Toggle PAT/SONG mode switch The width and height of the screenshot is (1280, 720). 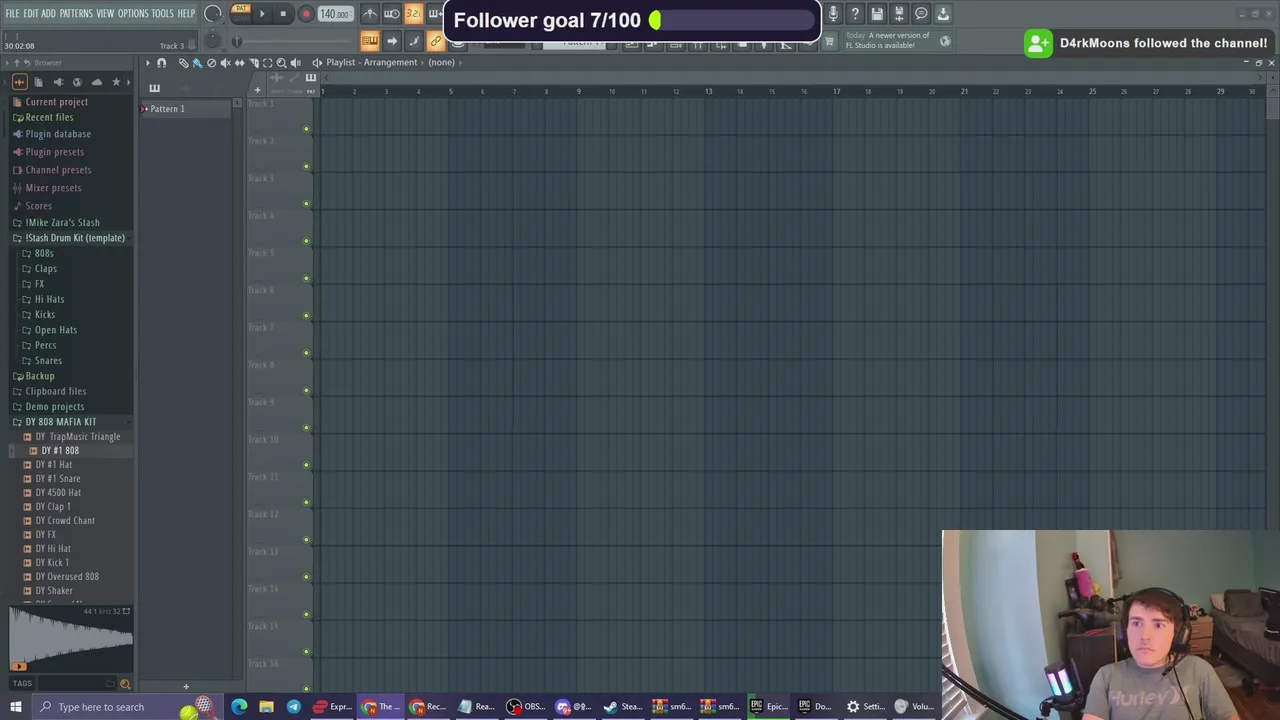pyautogui.click(x=240, y=13)
